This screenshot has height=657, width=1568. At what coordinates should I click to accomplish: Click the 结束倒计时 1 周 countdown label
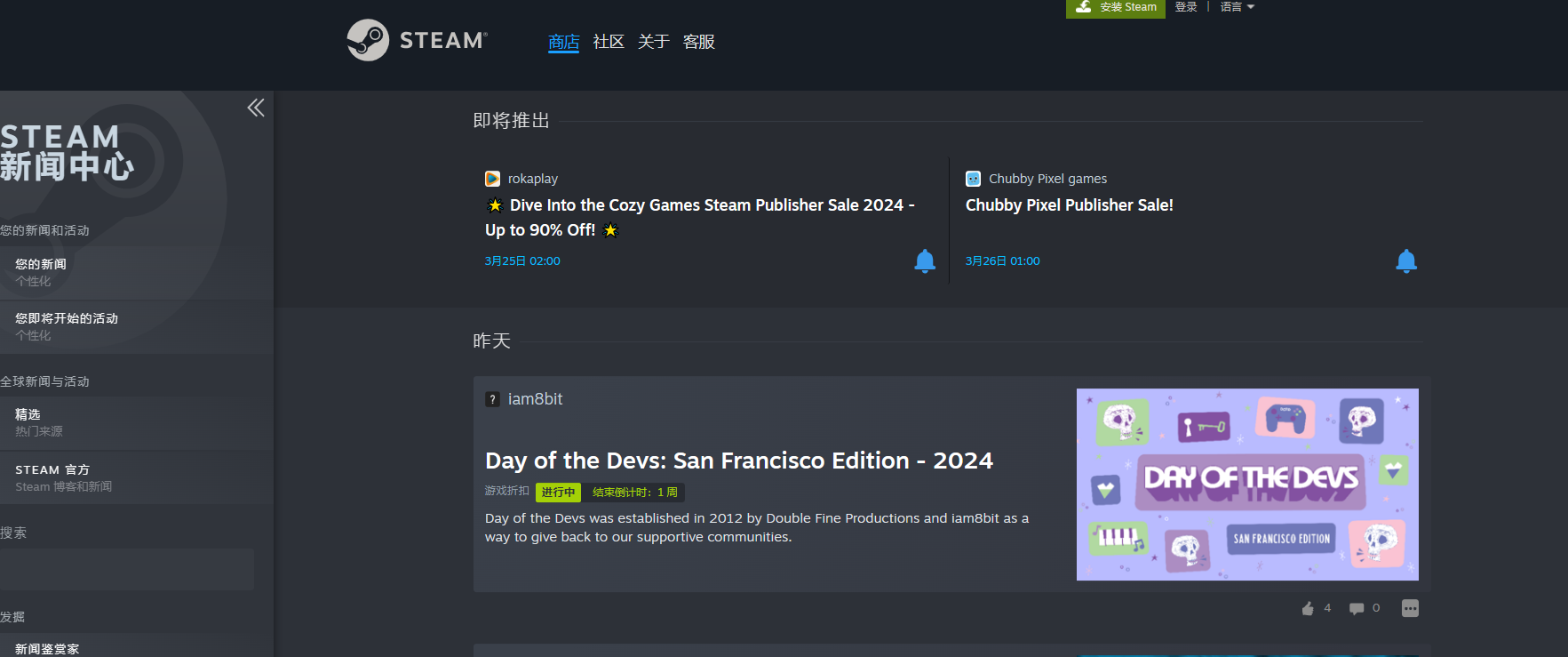[634, 492]
